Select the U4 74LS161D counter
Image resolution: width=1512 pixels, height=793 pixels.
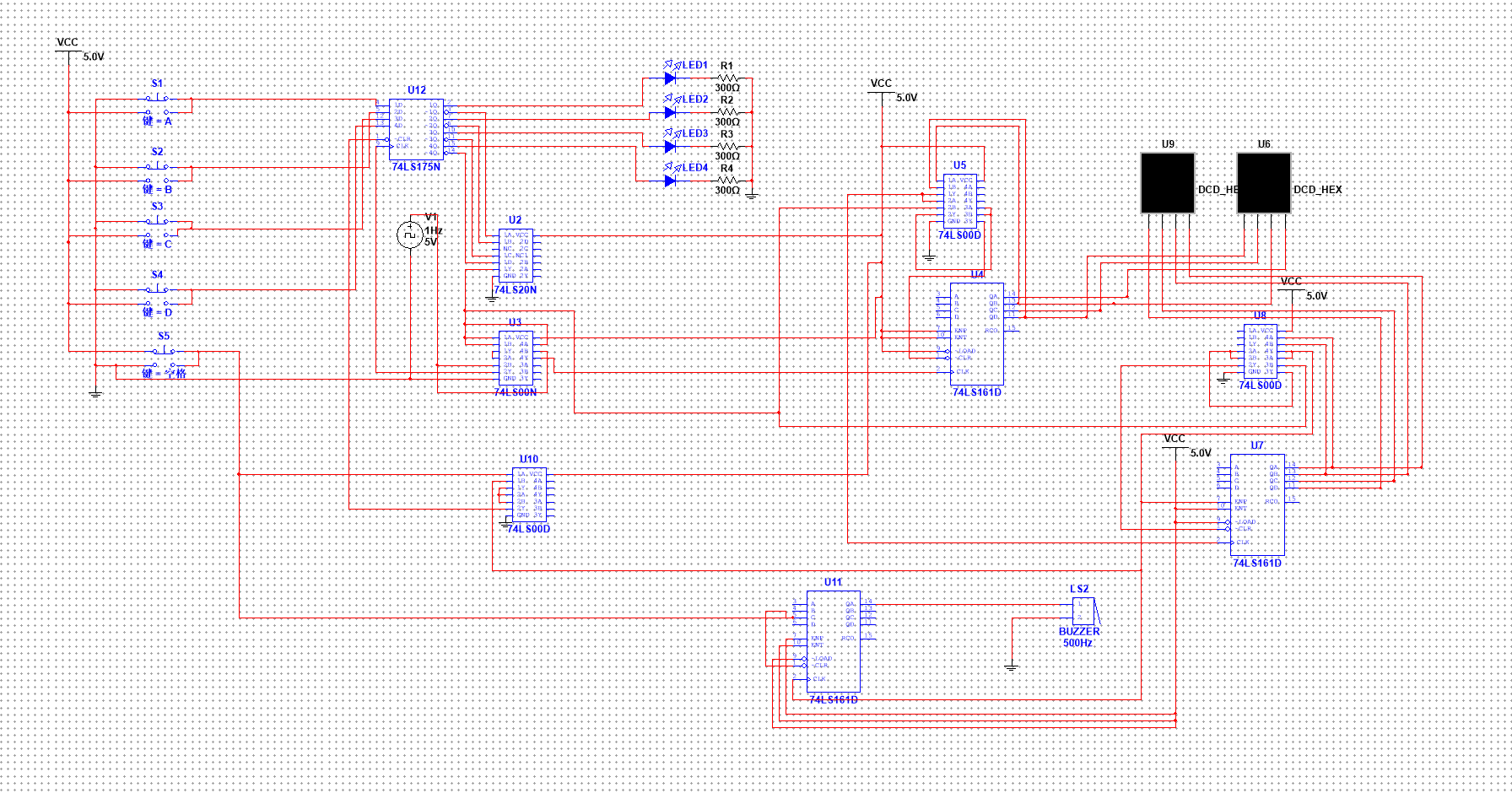click(x=977, y=334)
